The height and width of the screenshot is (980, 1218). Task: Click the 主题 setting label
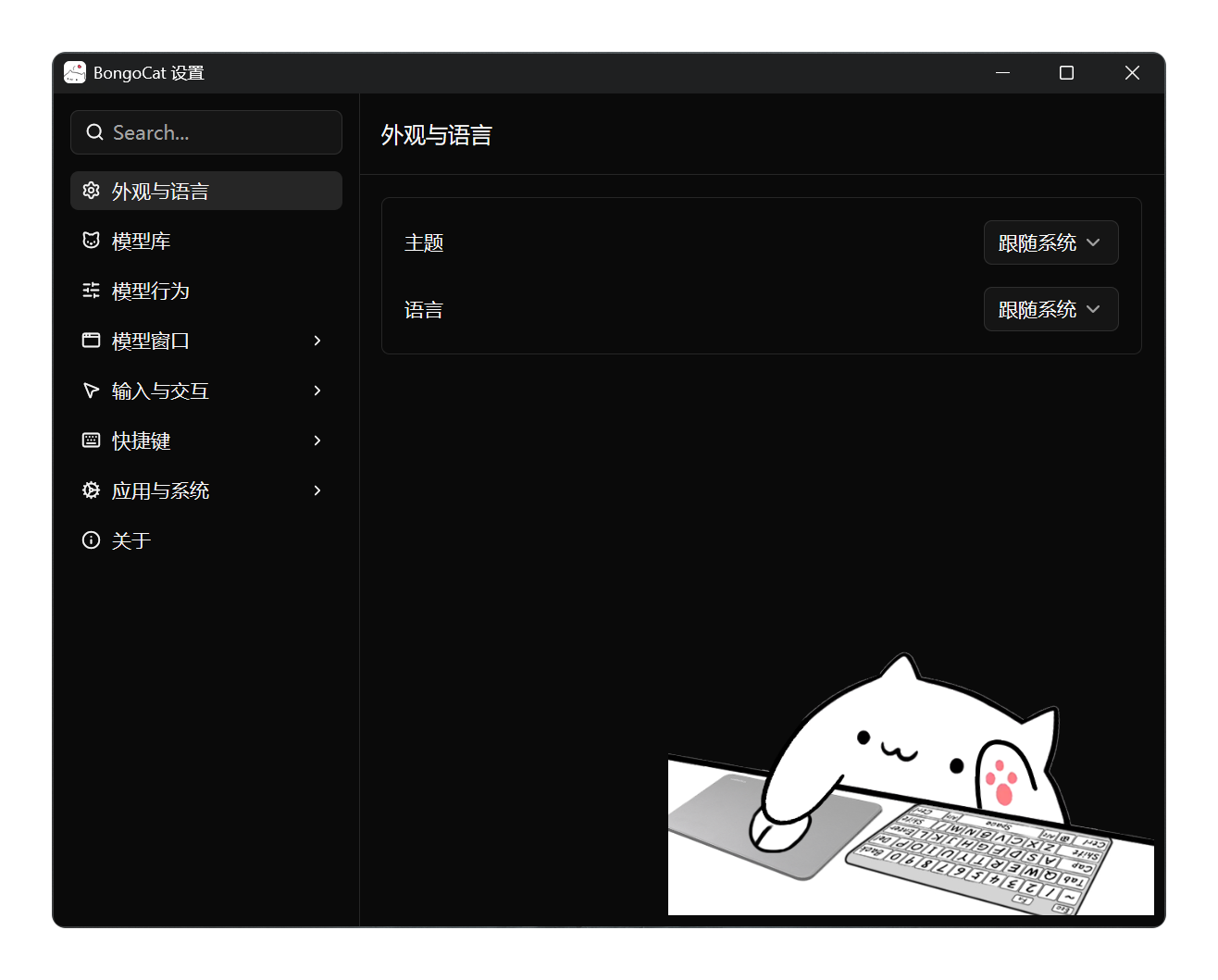coord(424,242)
